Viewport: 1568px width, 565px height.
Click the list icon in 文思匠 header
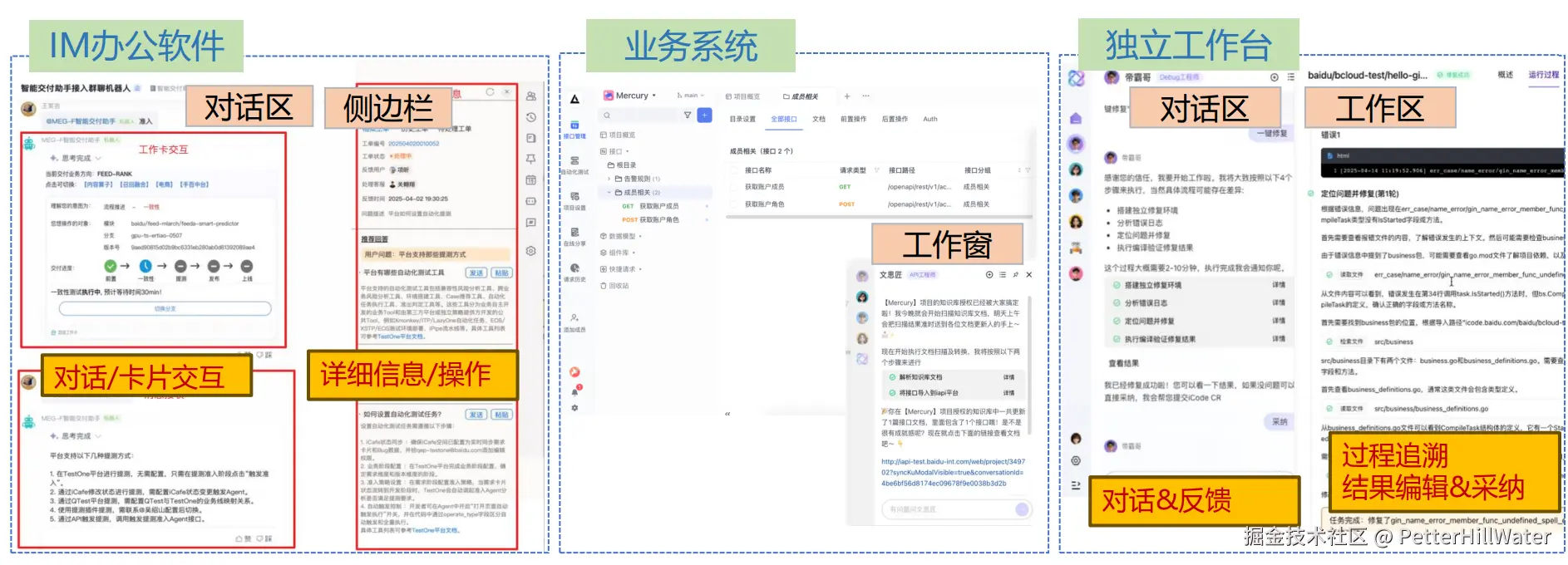1003,274
